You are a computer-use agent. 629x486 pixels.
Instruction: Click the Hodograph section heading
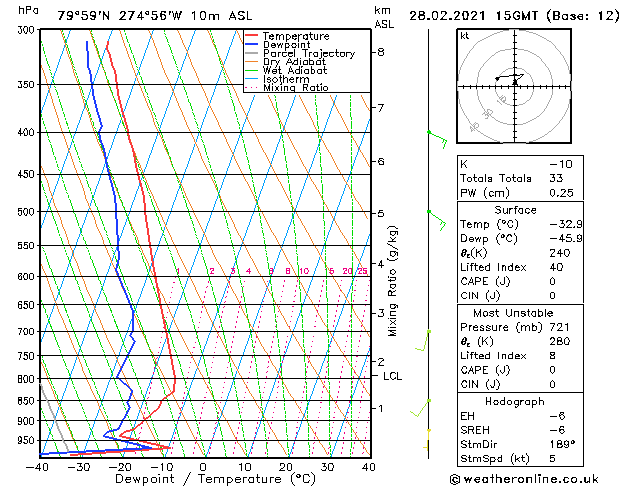[515, 401]
